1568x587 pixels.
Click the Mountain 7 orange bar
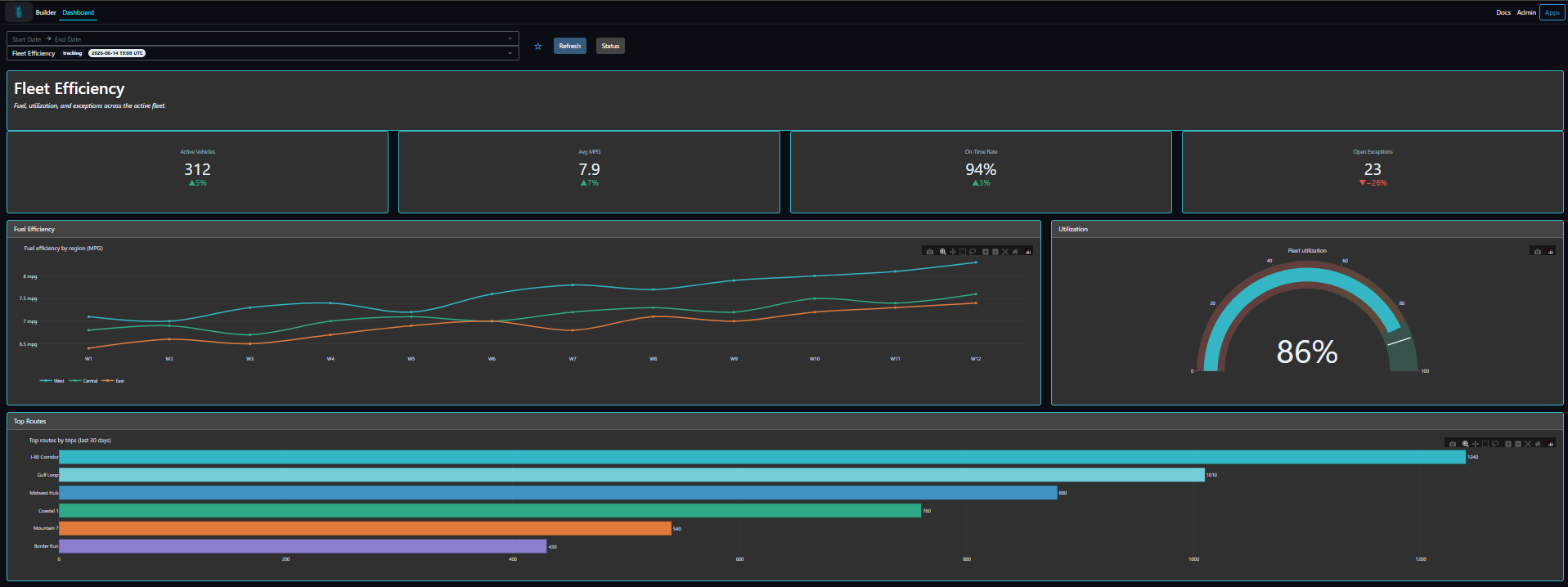point(365,529)
